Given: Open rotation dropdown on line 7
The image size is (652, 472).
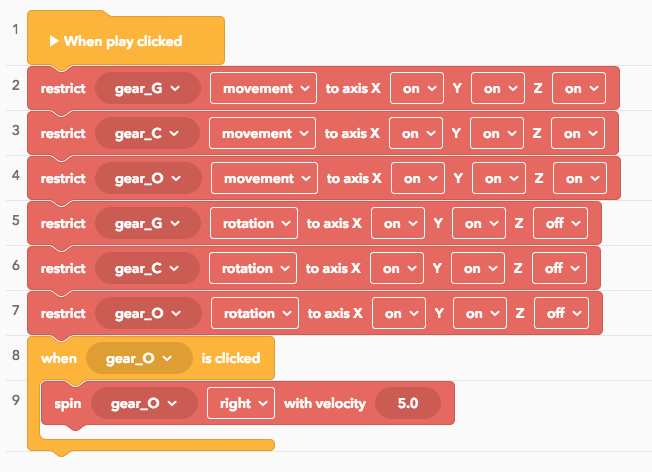Looking at the screenshot, I should pos(255,313).
